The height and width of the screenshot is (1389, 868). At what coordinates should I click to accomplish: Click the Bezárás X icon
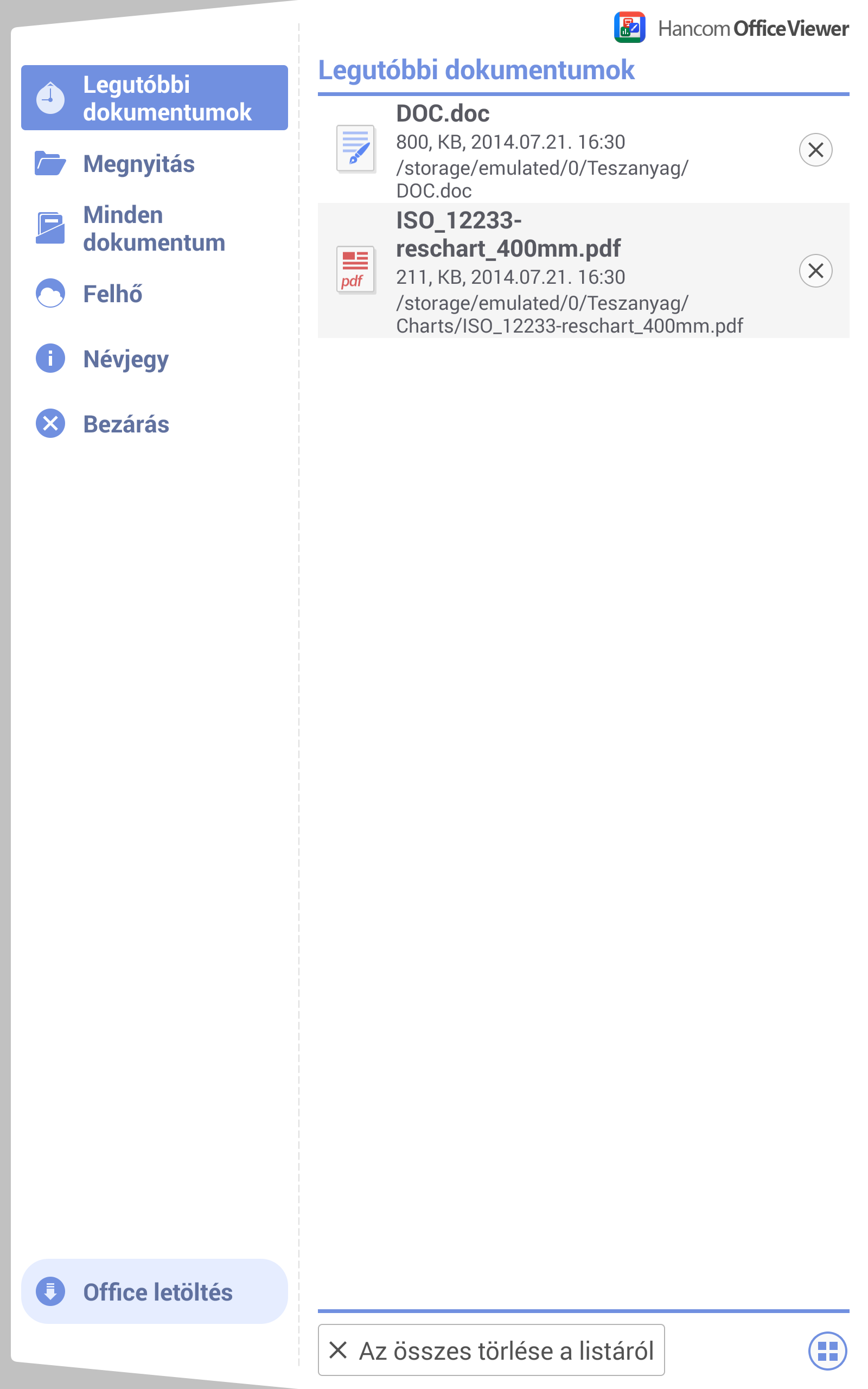click(50, 424)
